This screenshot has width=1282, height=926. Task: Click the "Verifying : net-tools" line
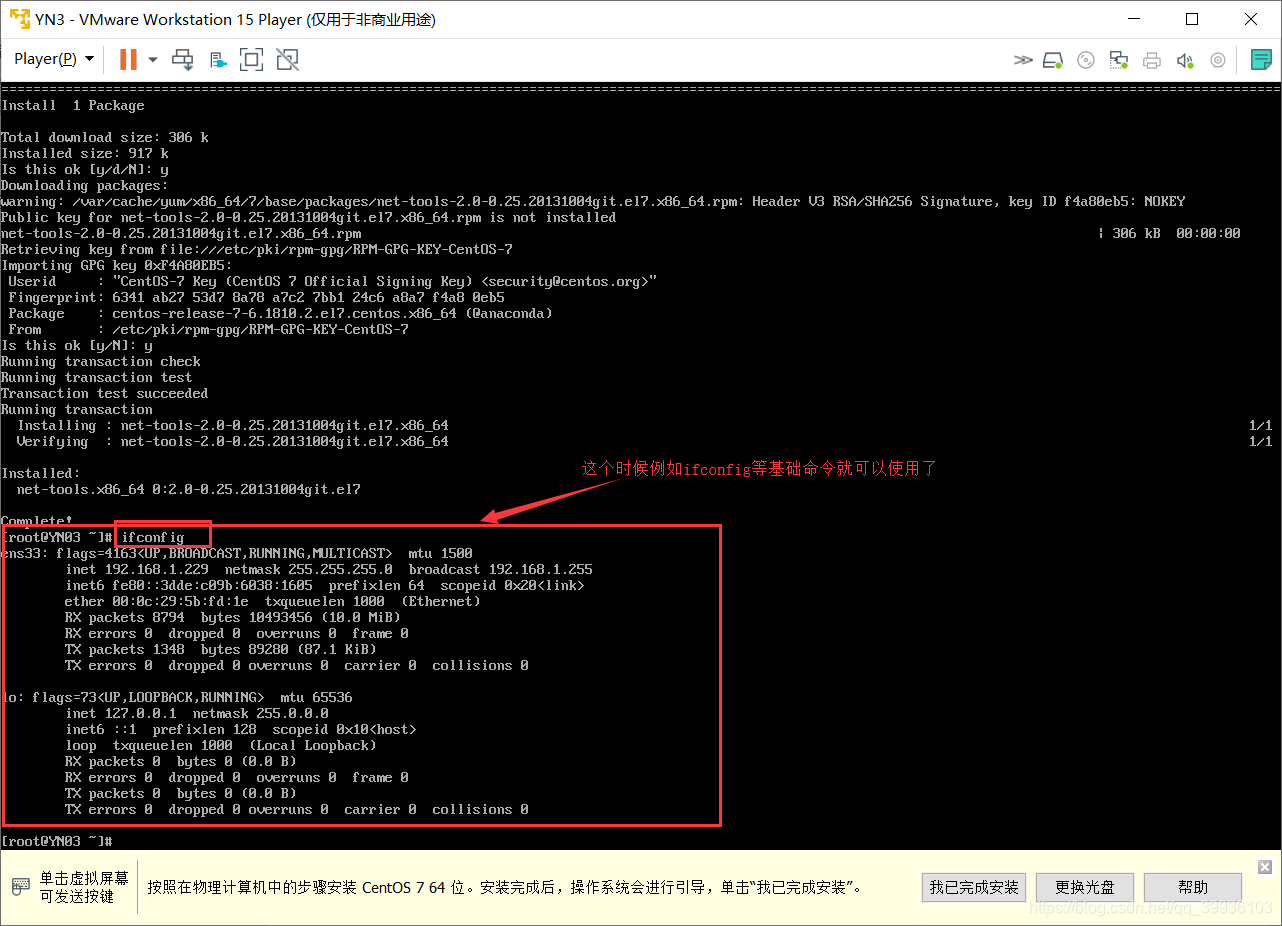[x=233, y=441]
